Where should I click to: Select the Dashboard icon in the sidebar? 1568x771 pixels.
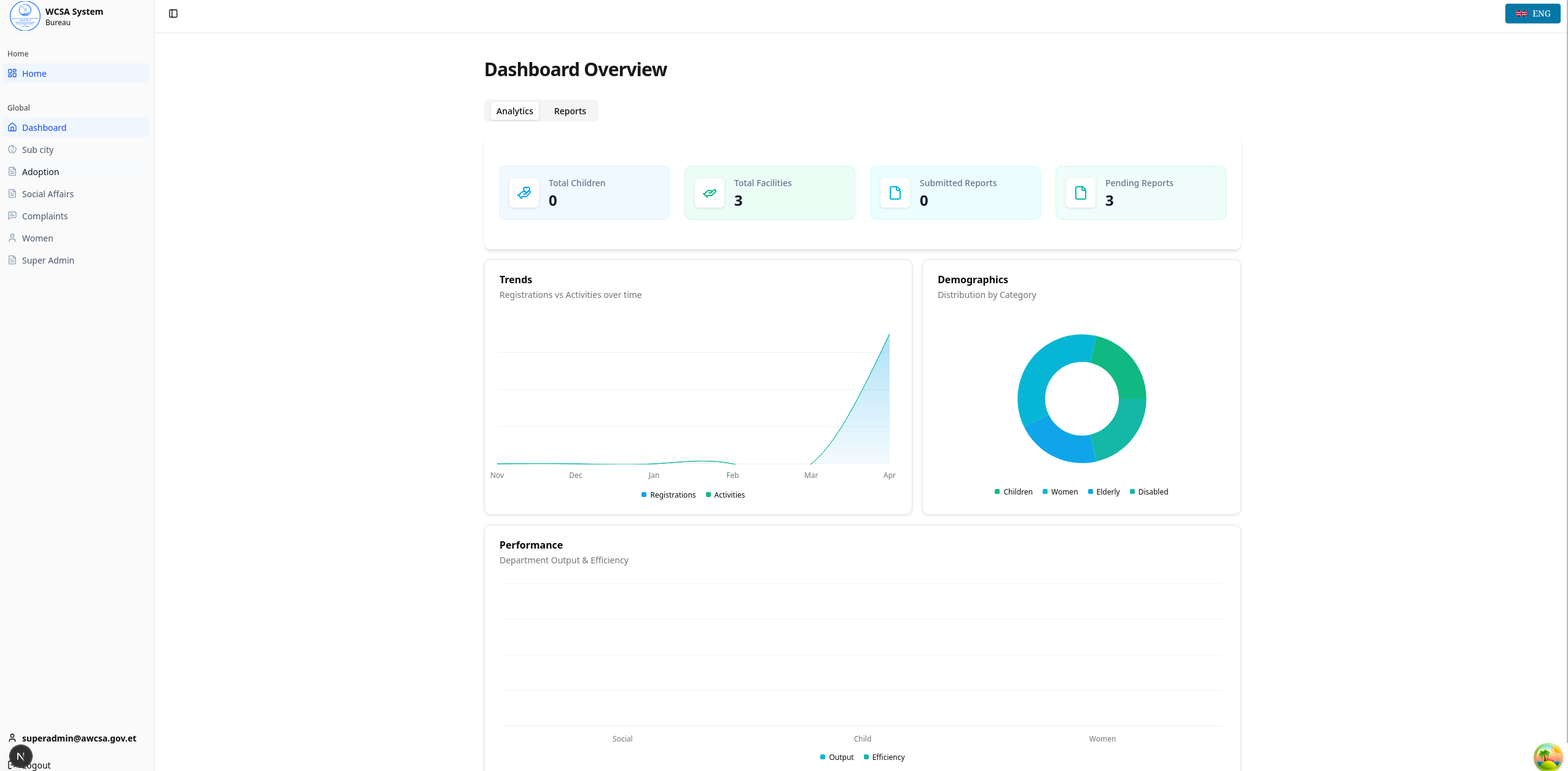coord(13,127)
